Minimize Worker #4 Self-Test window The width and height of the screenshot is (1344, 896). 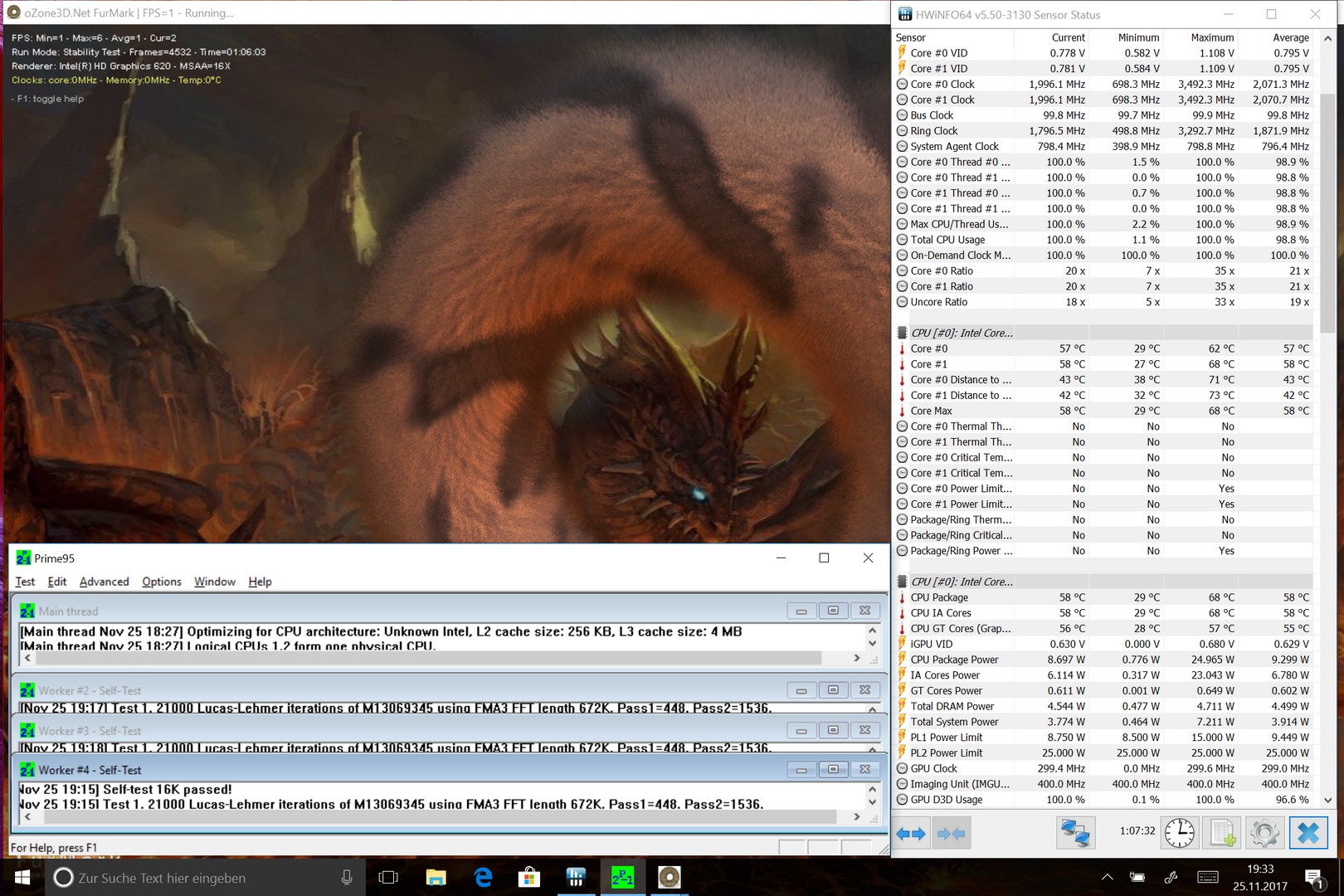click(801, 770)
